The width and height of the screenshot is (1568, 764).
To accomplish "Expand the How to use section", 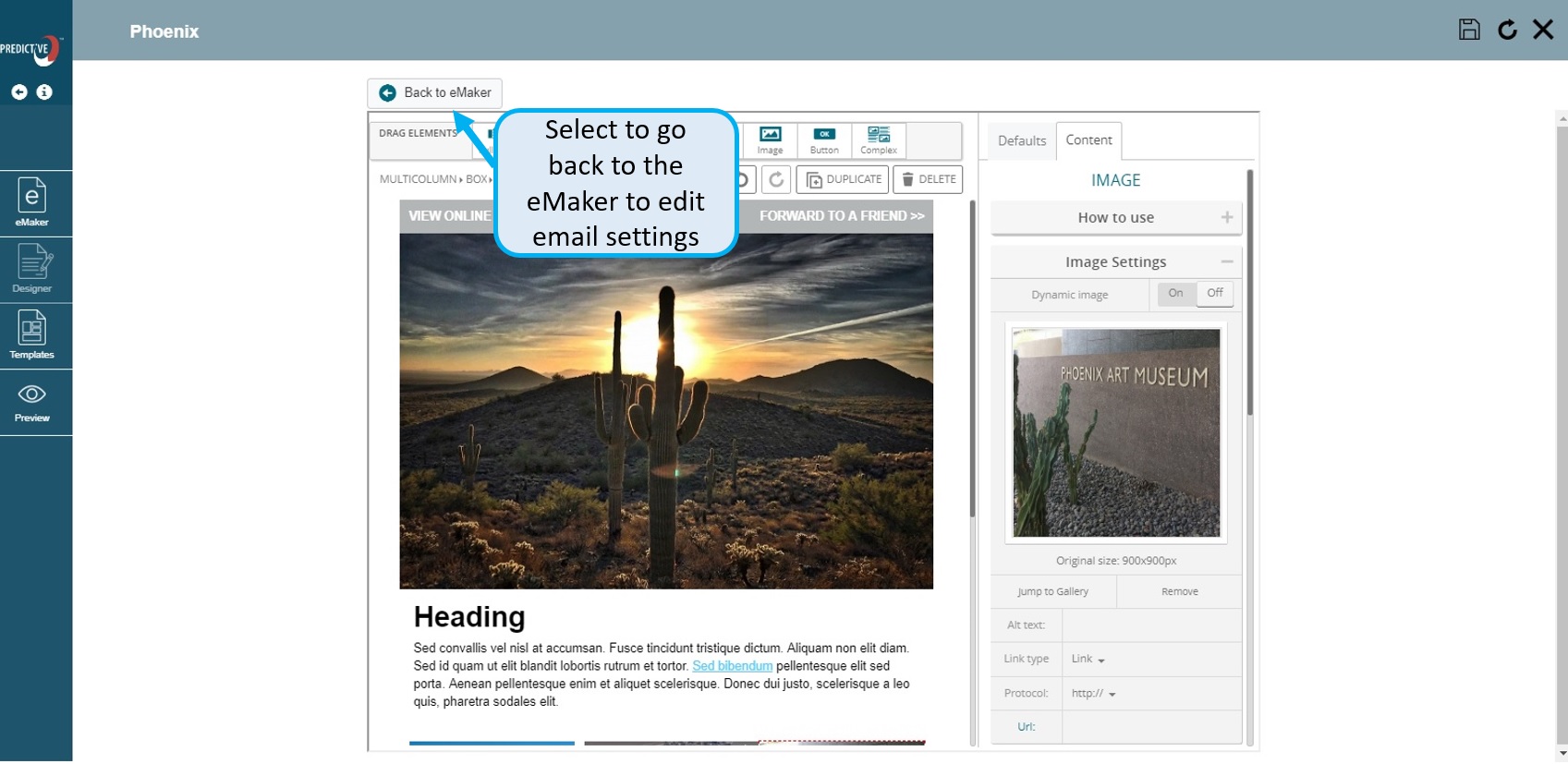I will coord(1115,218).
